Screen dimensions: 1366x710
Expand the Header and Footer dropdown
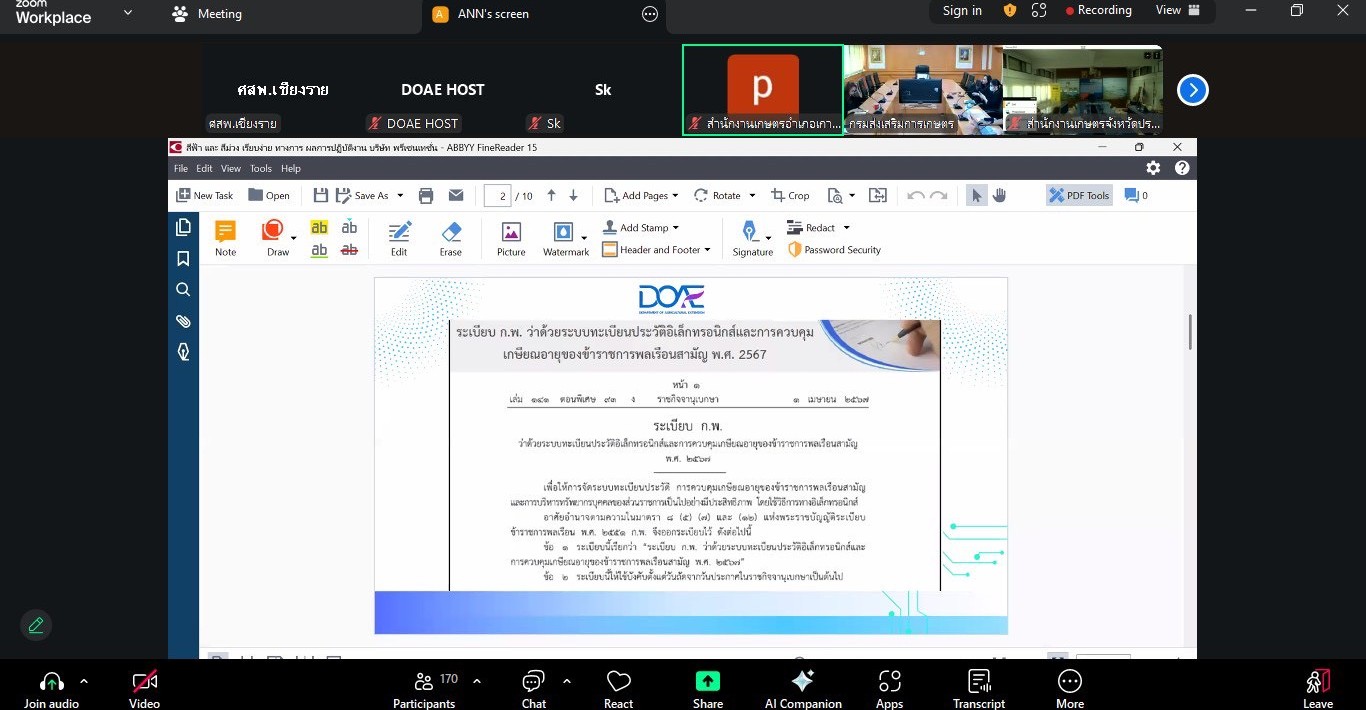(707, 250)
